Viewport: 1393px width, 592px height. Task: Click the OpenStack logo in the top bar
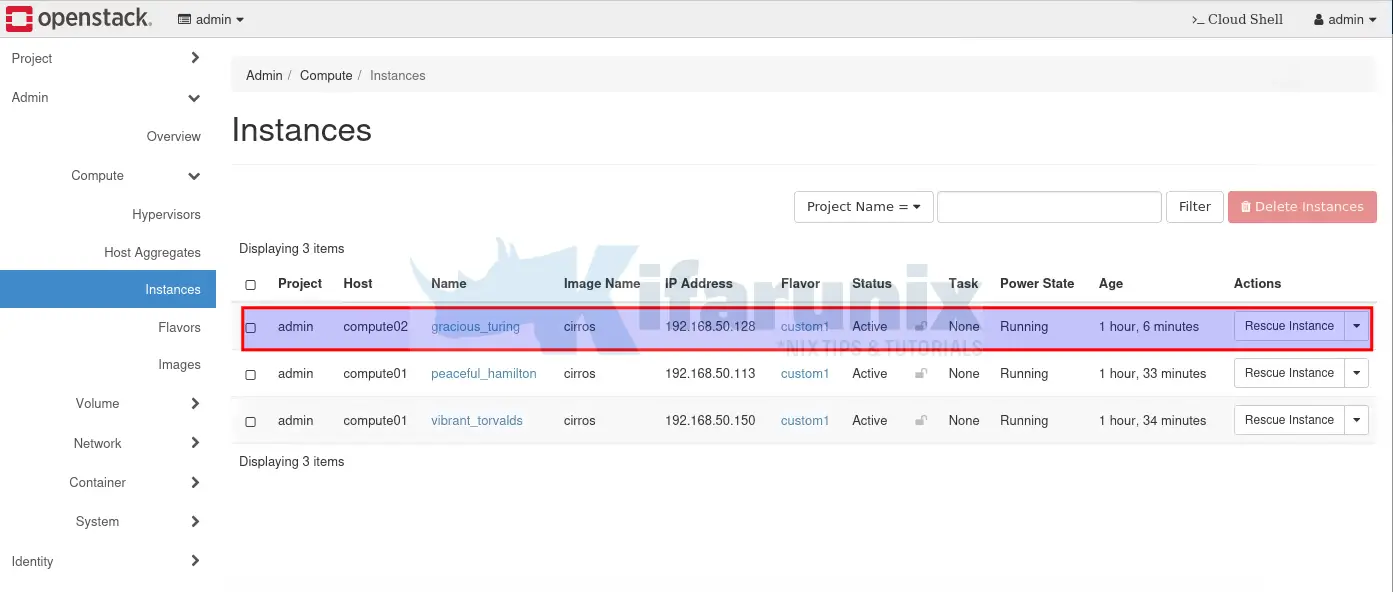click(x=80, y=18)
